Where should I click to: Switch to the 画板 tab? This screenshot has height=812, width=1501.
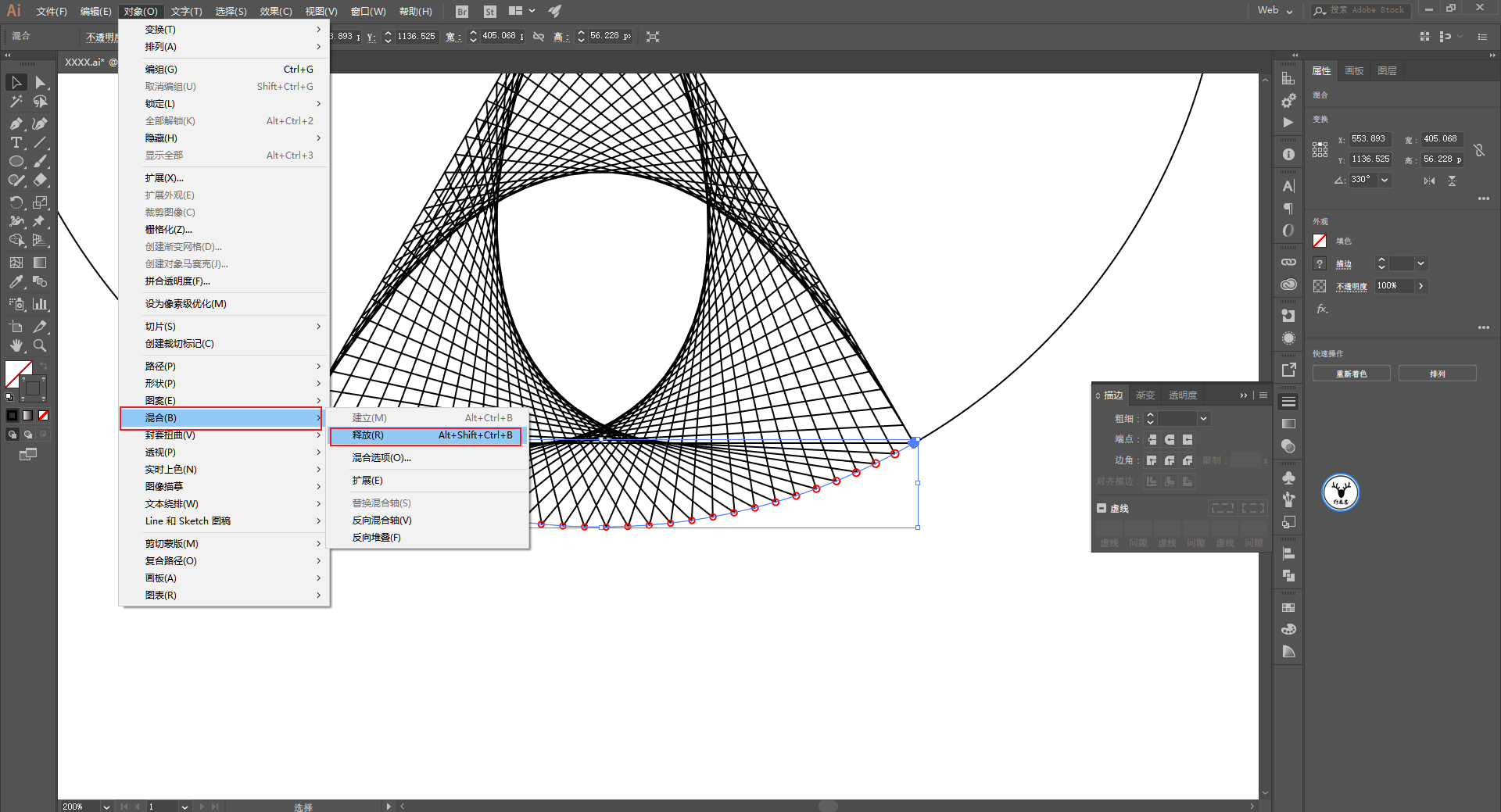(1354, 71)
